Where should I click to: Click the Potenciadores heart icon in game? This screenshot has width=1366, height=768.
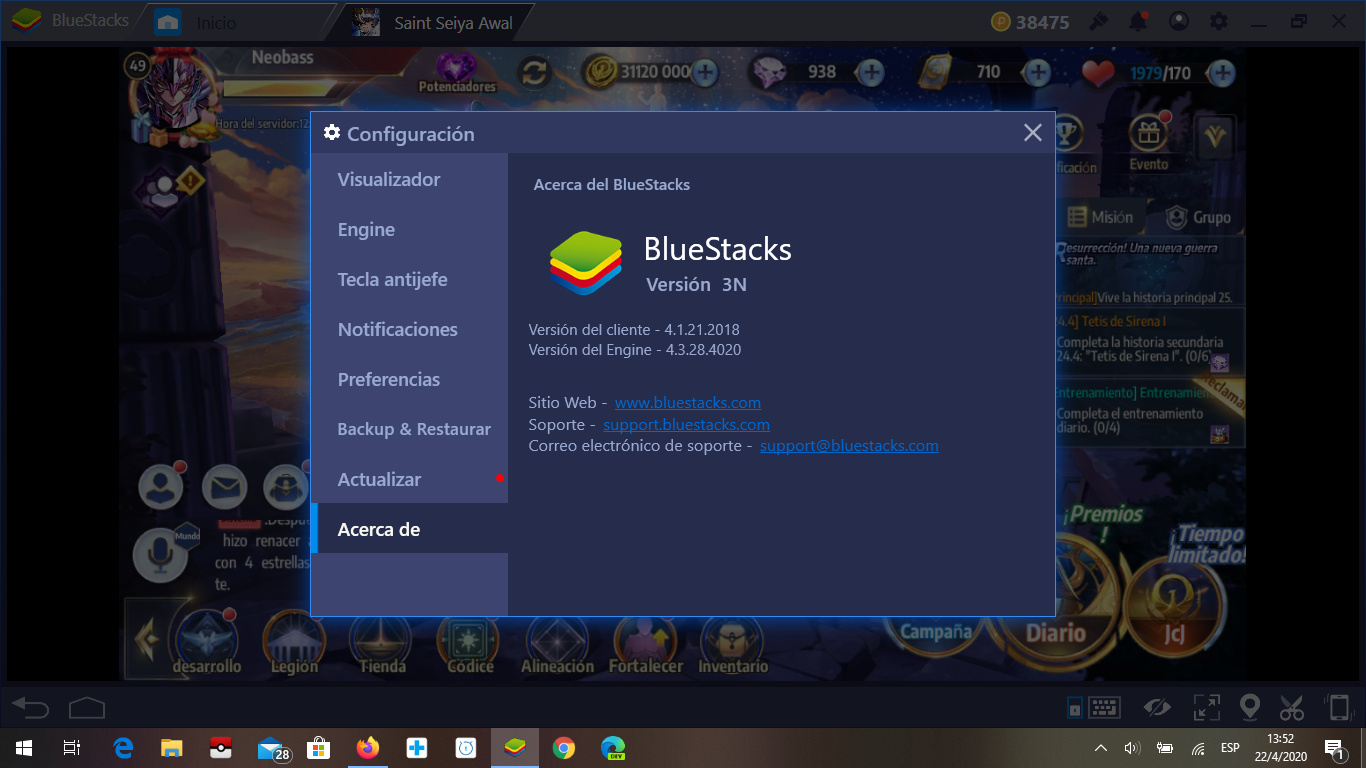457,70
